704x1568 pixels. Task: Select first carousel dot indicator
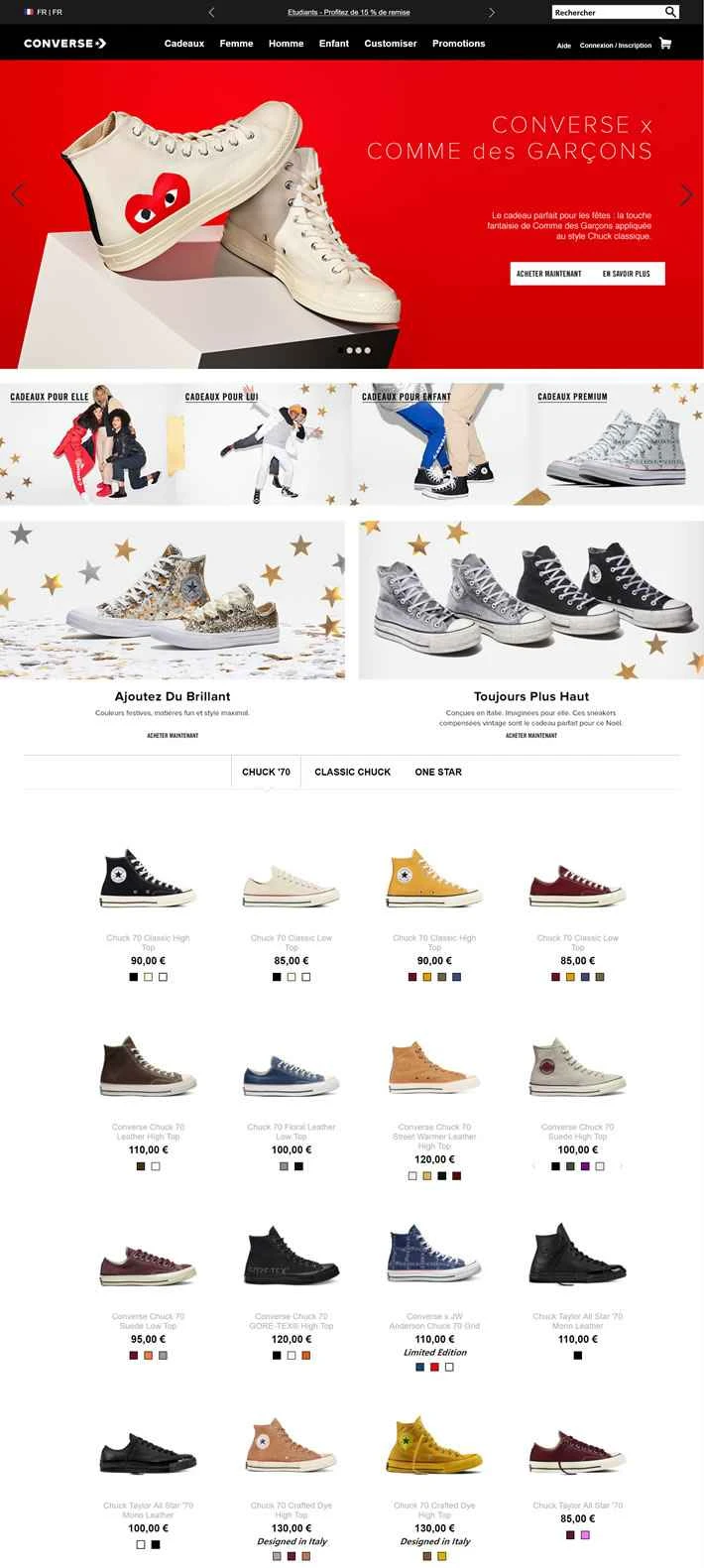tap(341, 350)
